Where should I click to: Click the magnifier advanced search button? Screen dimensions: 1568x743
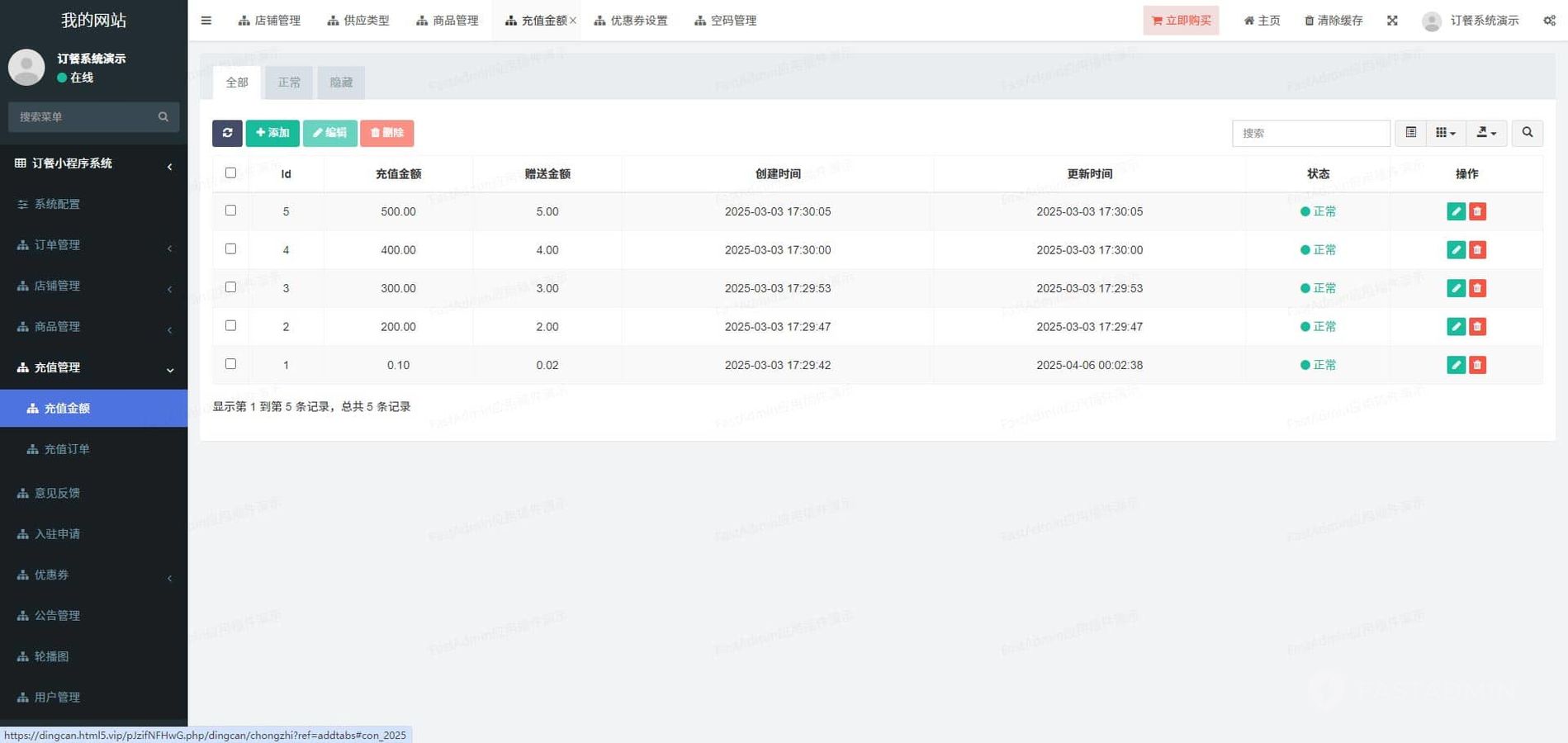(x=1527, y=133)
